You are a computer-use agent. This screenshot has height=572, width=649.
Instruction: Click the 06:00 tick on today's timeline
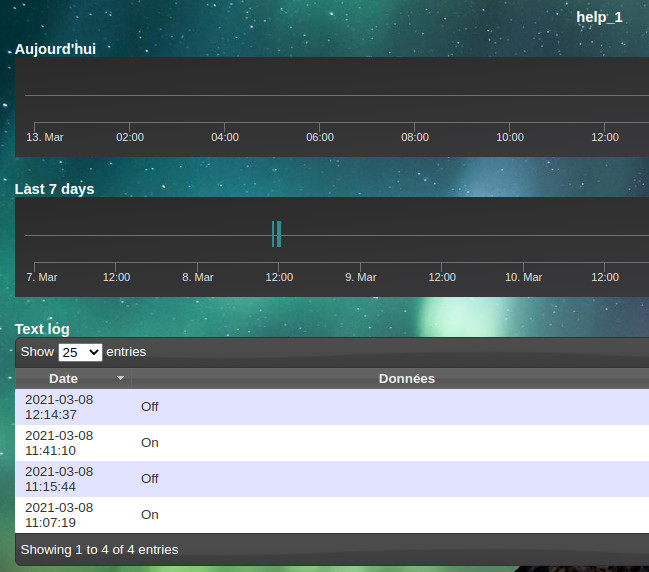(x=320, y=137)
